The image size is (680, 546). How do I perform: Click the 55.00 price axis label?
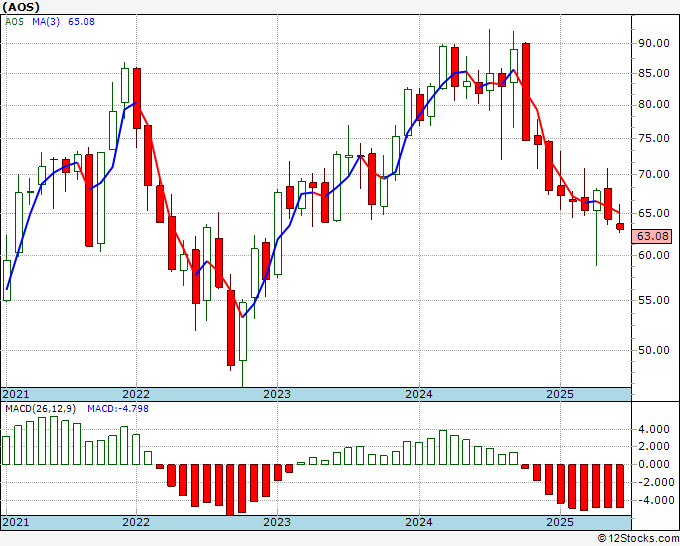tap(653, 300)
